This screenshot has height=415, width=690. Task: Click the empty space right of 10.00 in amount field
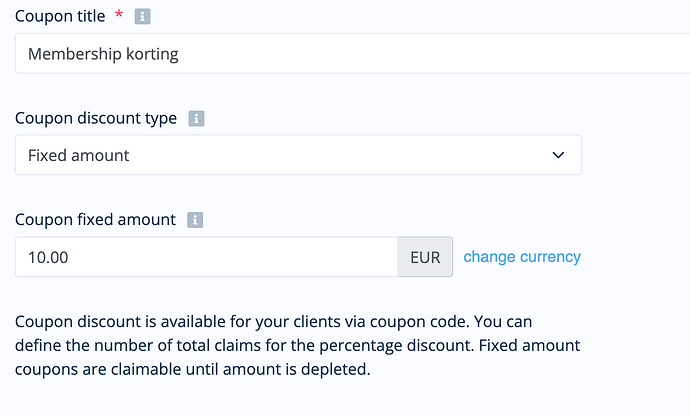pos(233,257)
